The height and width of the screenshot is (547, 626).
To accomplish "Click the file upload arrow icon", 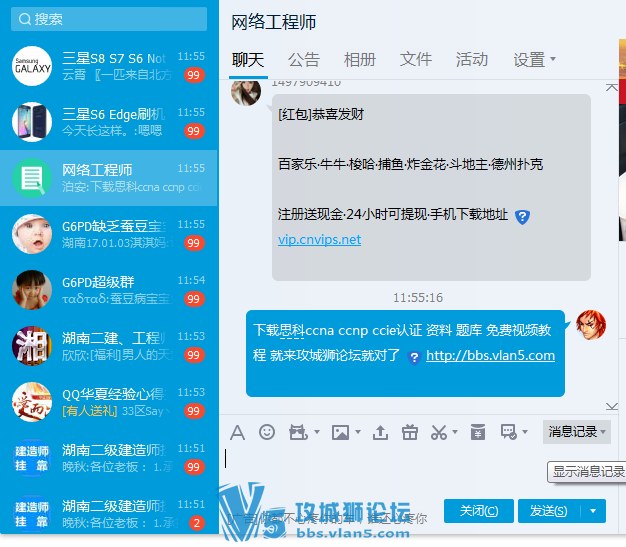I will pos(380,432).
